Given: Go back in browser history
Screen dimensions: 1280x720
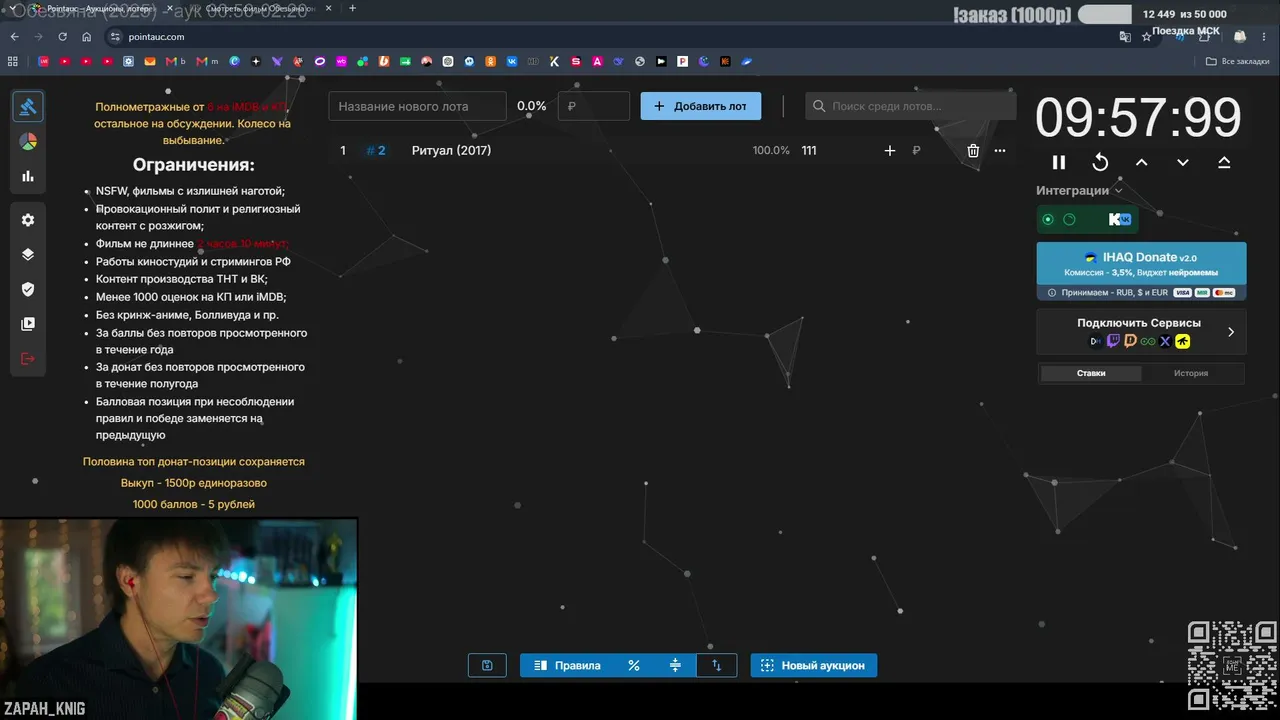Looking at the screenshot, I should (14, 37).
